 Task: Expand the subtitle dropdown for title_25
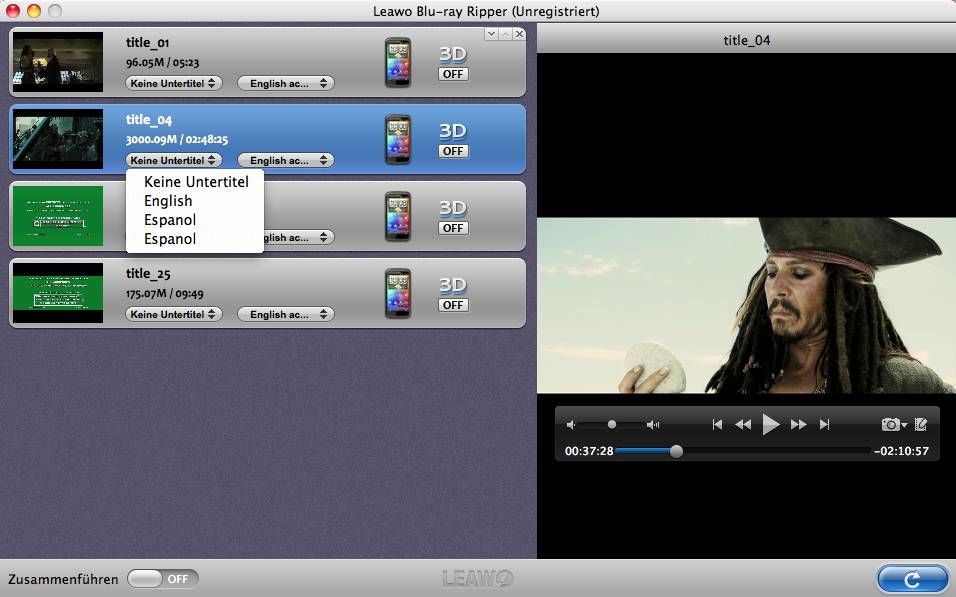(x=174, y=314)
